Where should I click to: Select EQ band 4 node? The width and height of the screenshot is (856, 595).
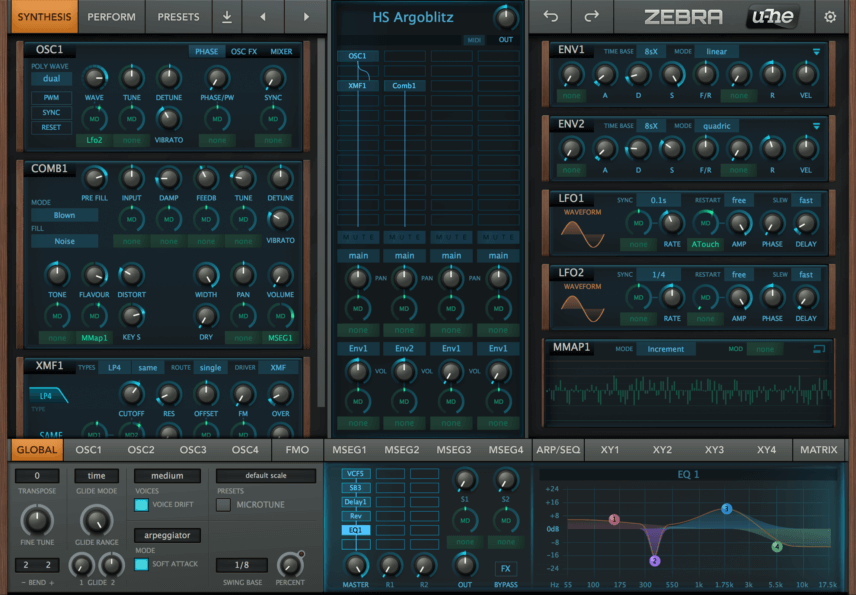(x=777, y=546)
